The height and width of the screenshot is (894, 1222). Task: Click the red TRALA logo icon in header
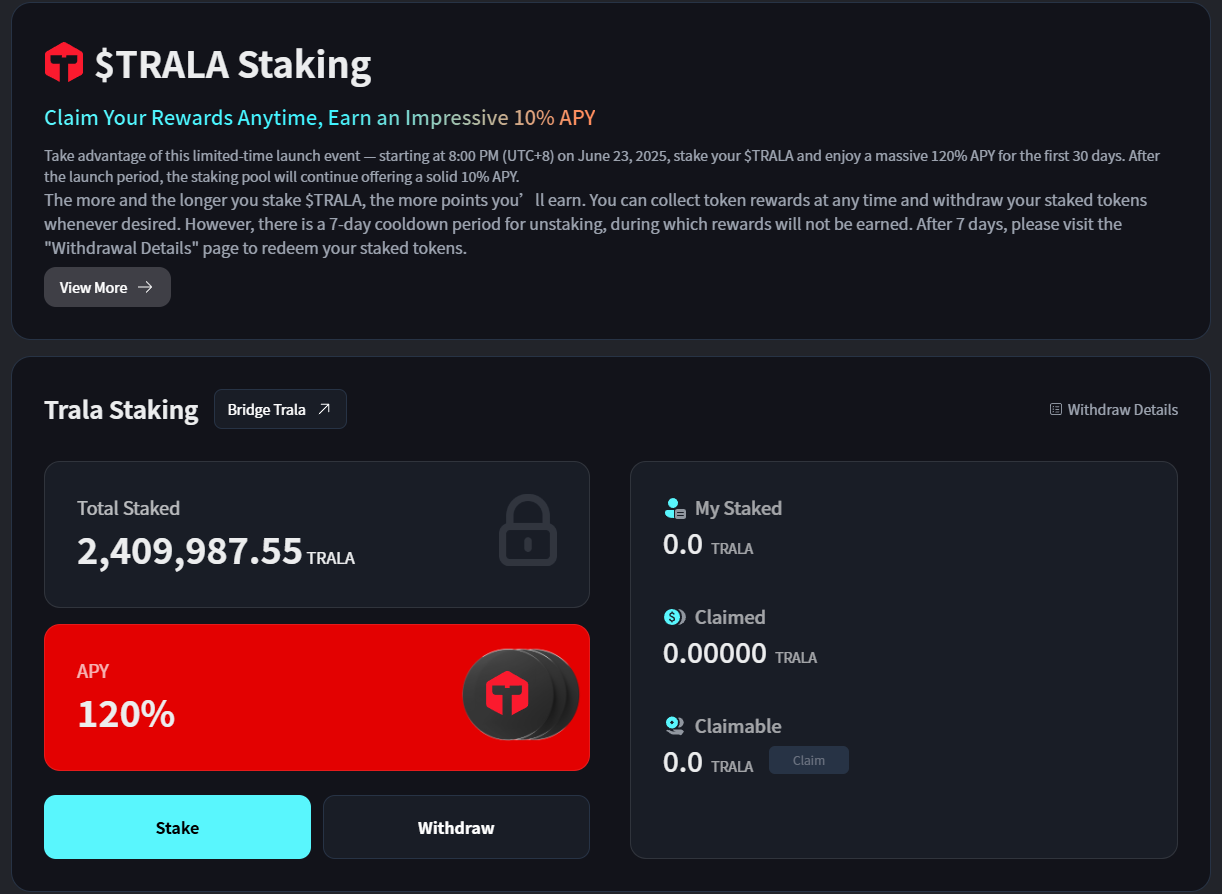click(x=64, y=63)
